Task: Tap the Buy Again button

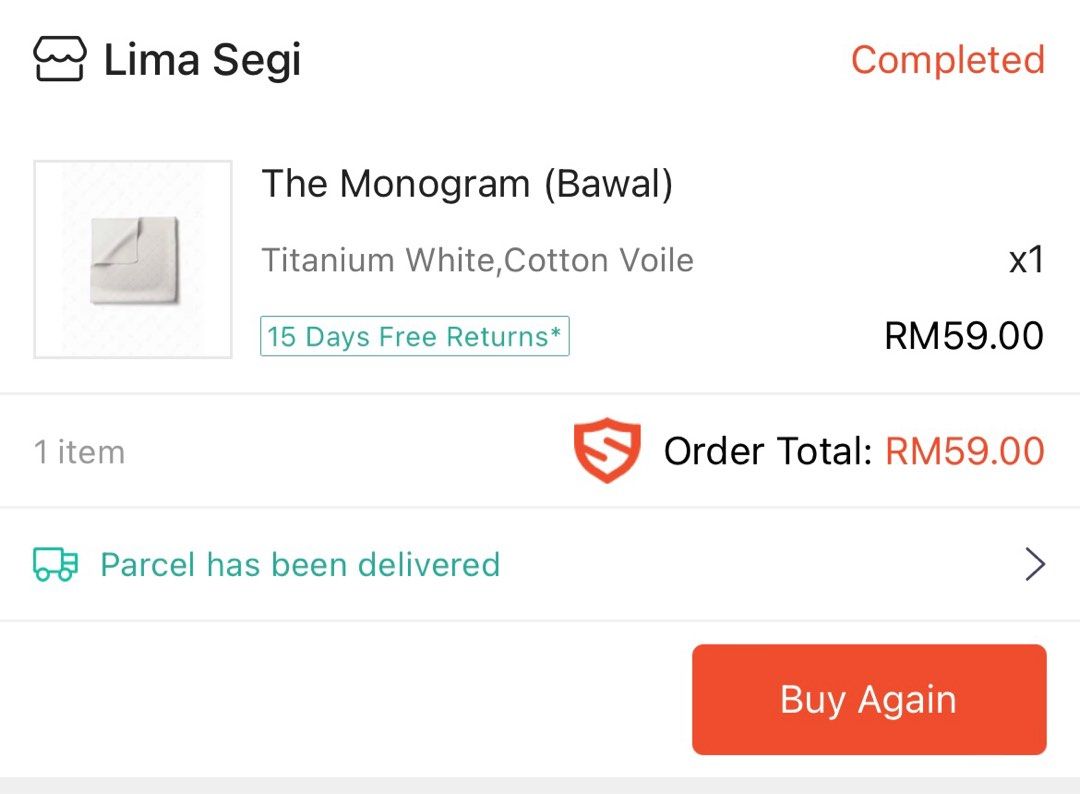Action: coord(868,699)
